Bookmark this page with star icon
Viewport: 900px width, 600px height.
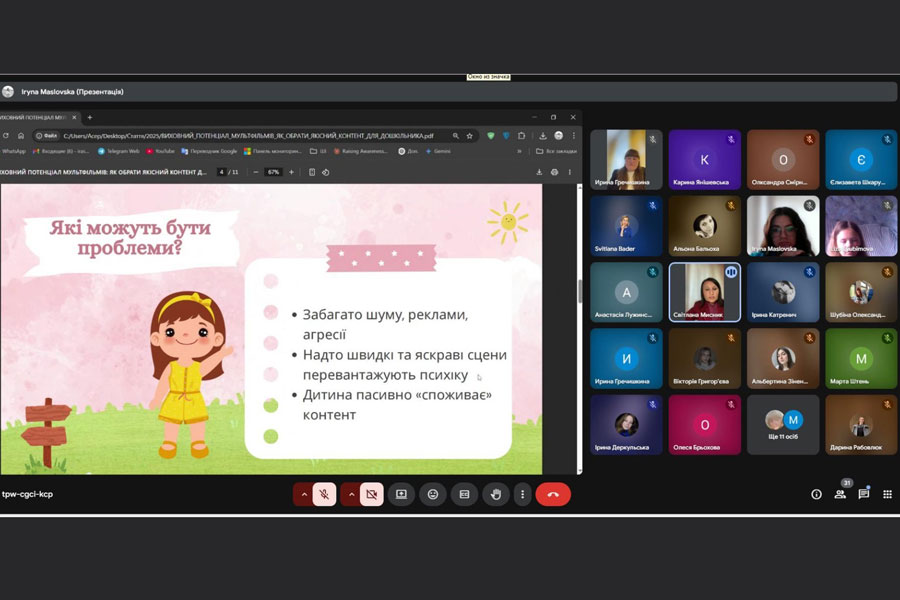point(470,136)
